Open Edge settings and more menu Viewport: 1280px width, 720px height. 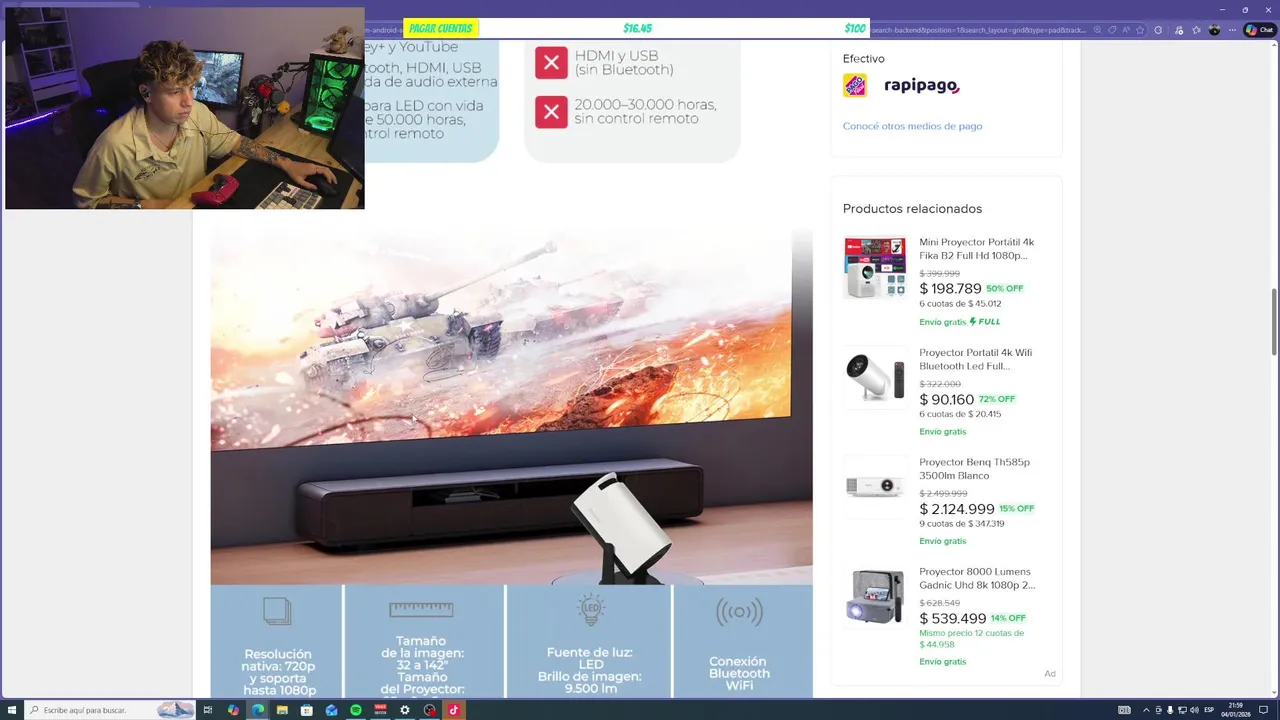1232,30
